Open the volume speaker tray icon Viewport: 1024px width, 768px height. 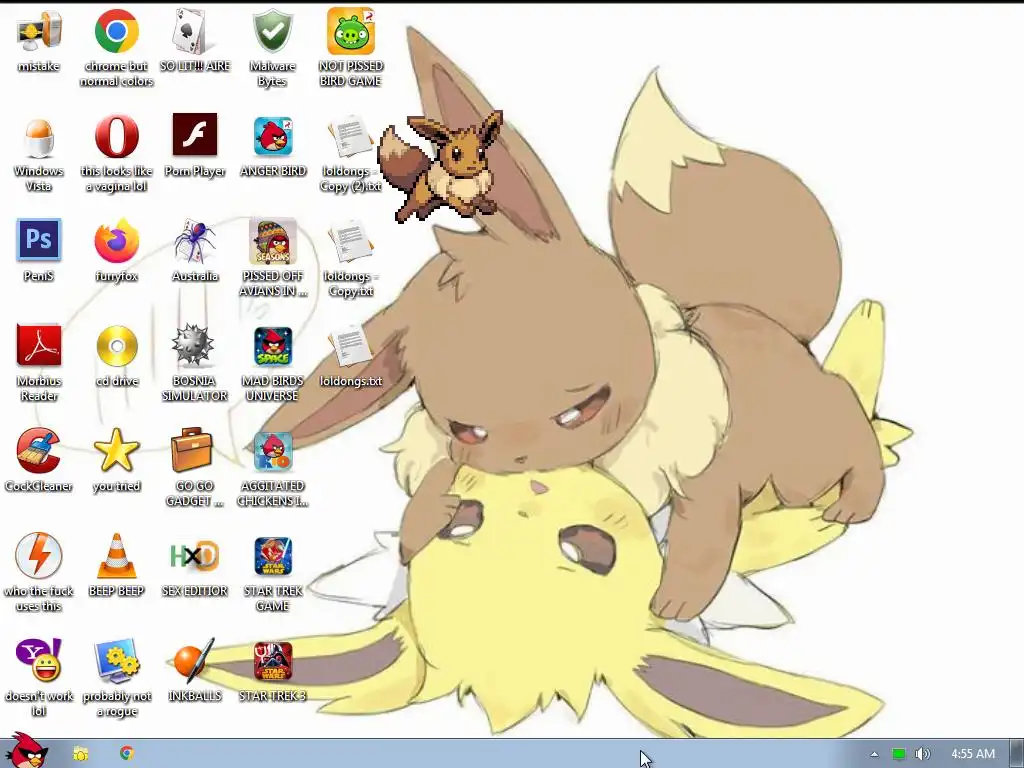click(x=922, y=754)
